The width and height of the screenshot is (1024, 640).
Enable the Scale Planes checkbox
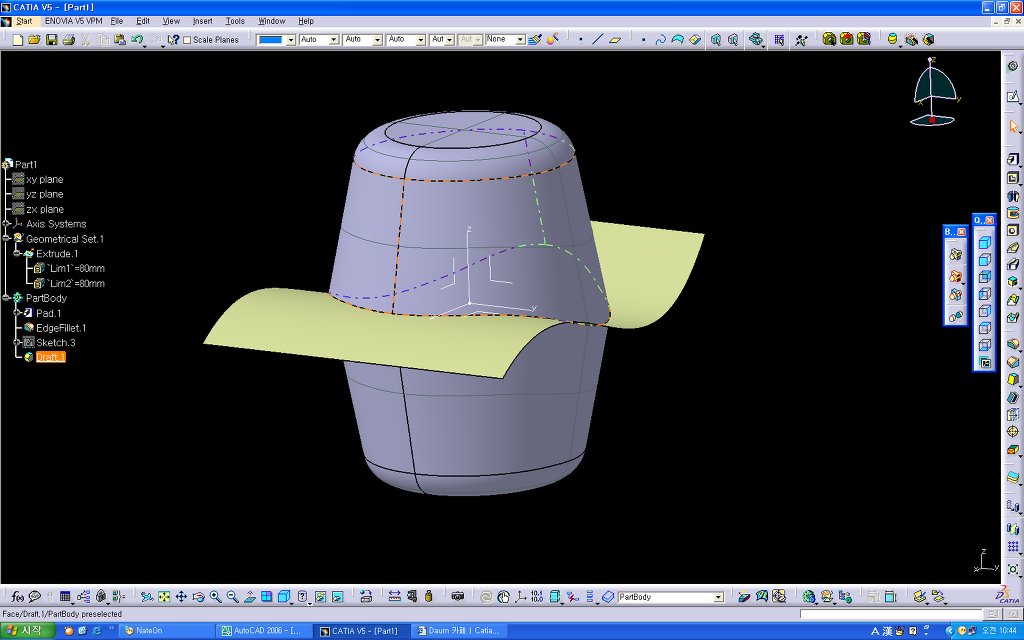coord(187,40)
